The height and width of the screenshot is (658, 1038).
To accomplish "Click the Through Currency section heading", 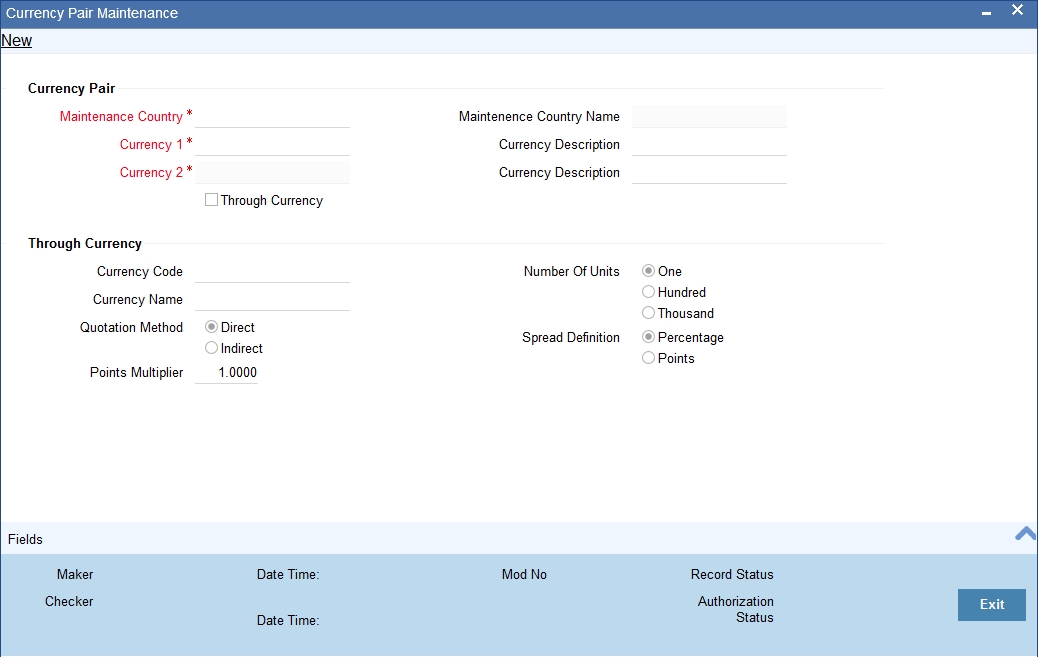I will pos(85,244).
